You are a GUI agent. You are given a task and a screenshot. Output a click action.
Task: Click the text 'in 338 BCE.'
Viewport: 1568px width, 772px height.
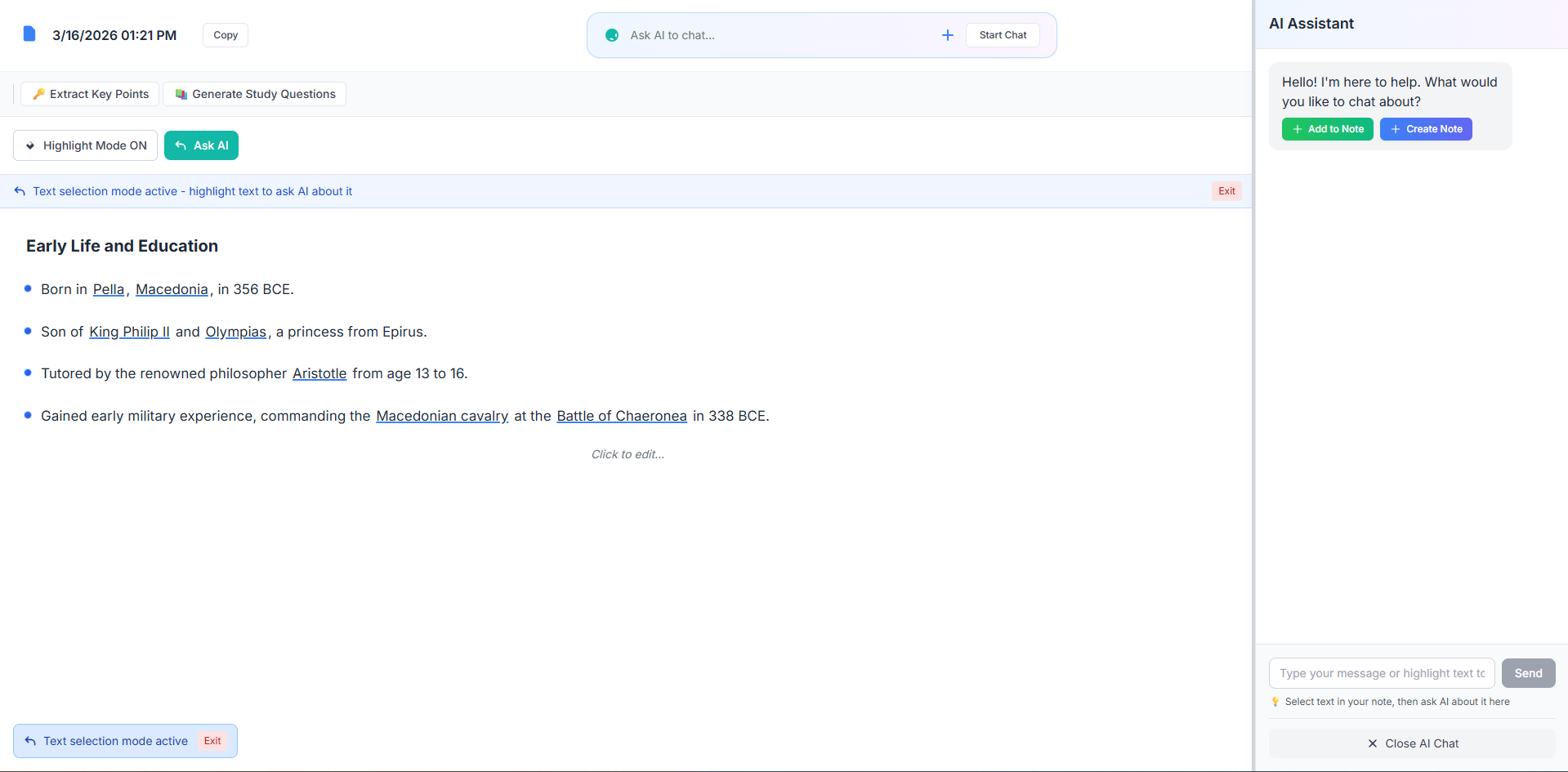coord(731,416)
